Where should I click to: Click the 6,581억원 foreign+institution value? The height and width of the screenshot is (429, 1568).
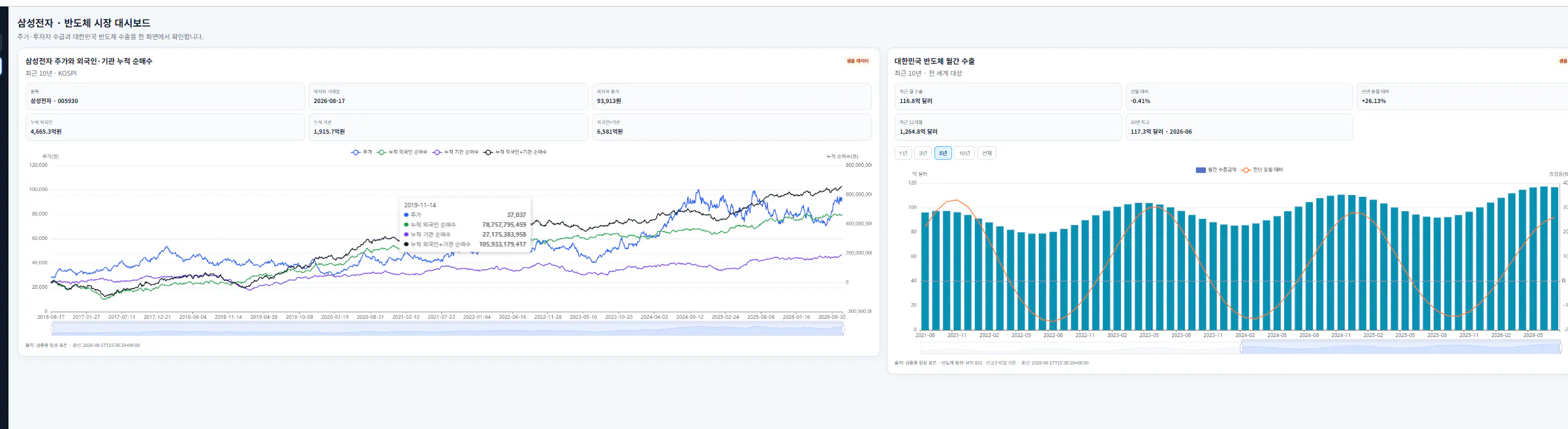click(609, 132)
